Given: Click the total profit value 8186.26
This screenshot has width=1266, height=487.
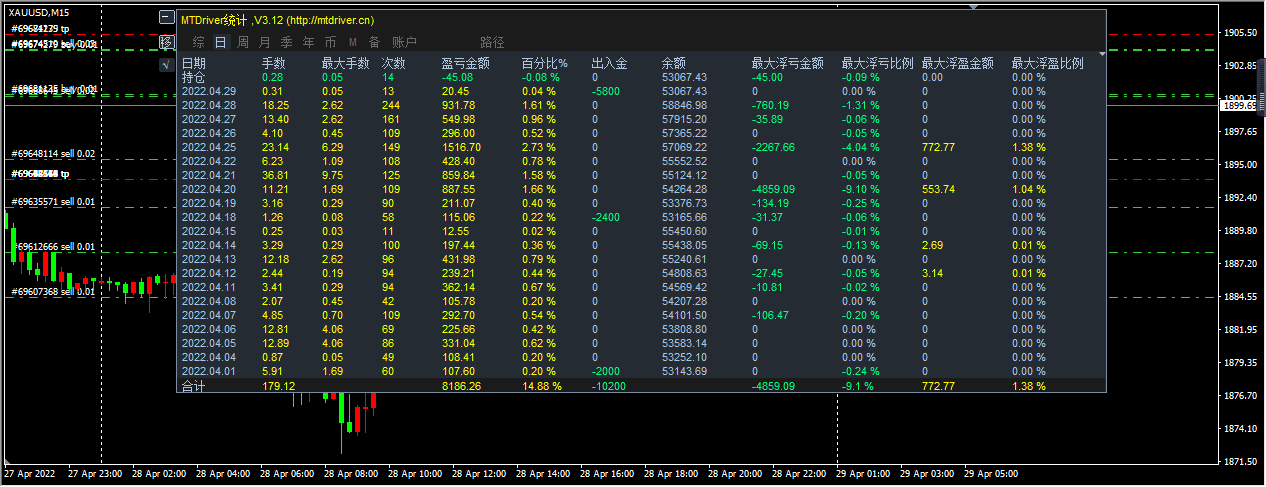Looking at the screenshot, I should click(461, 386).
